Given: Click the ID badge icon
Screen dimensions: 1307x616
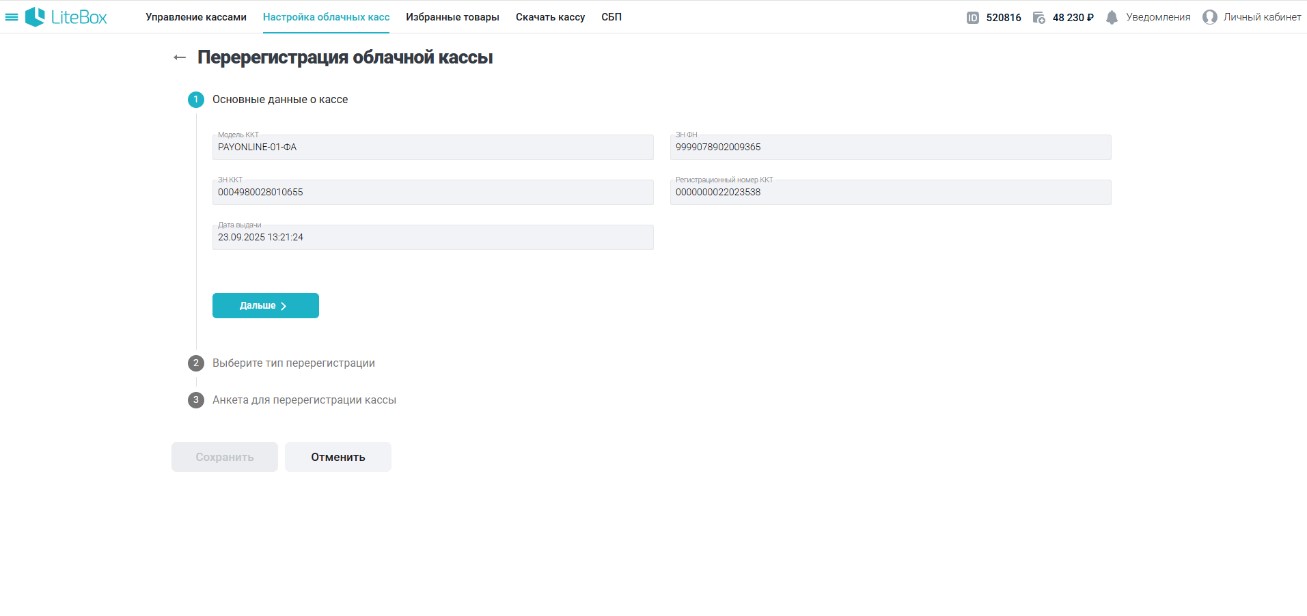Looking at the screenshot, I should click(x=973, y=17).
